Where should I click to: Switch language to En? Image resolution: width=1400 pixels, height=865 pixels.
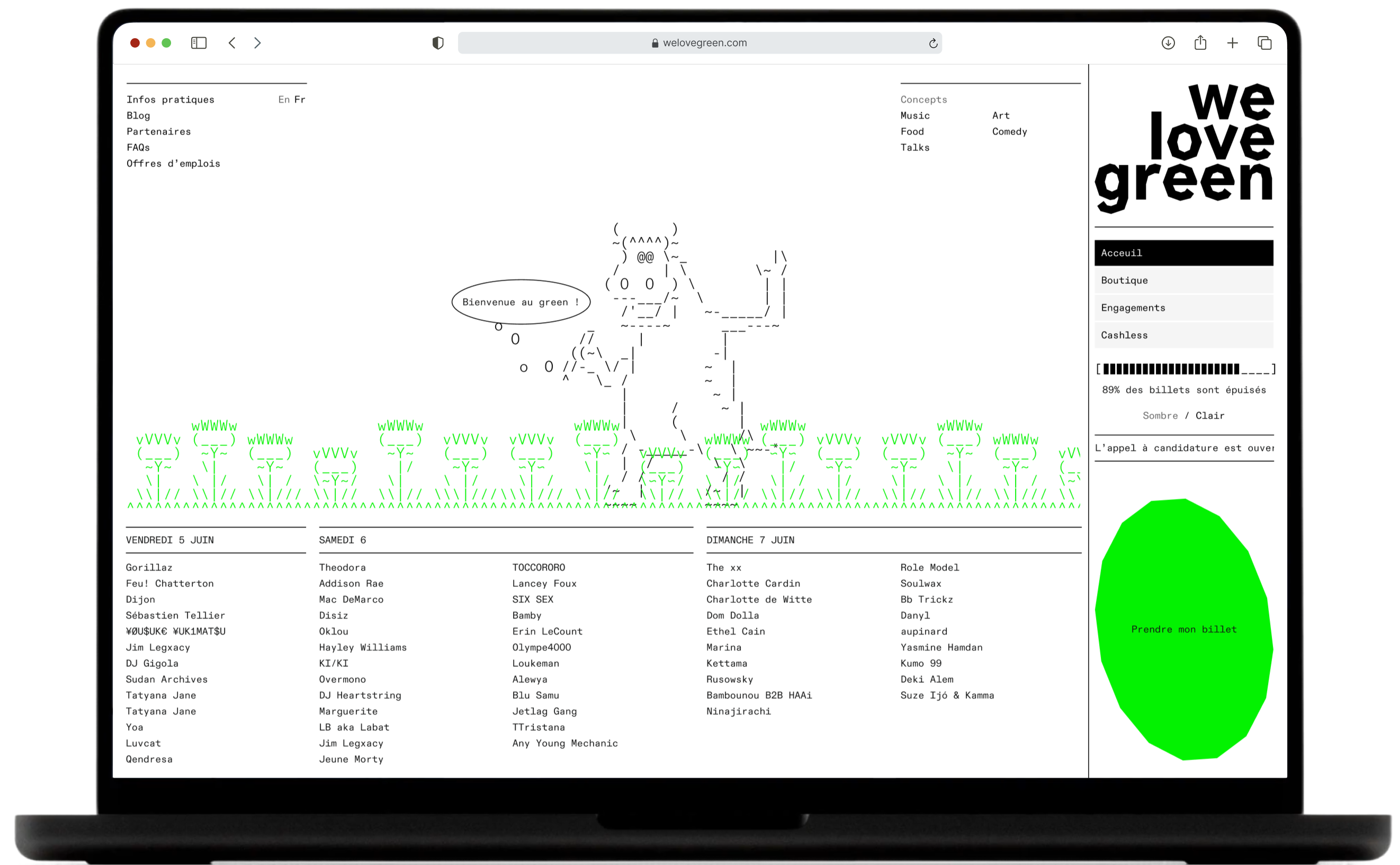(x=284, y=100)
